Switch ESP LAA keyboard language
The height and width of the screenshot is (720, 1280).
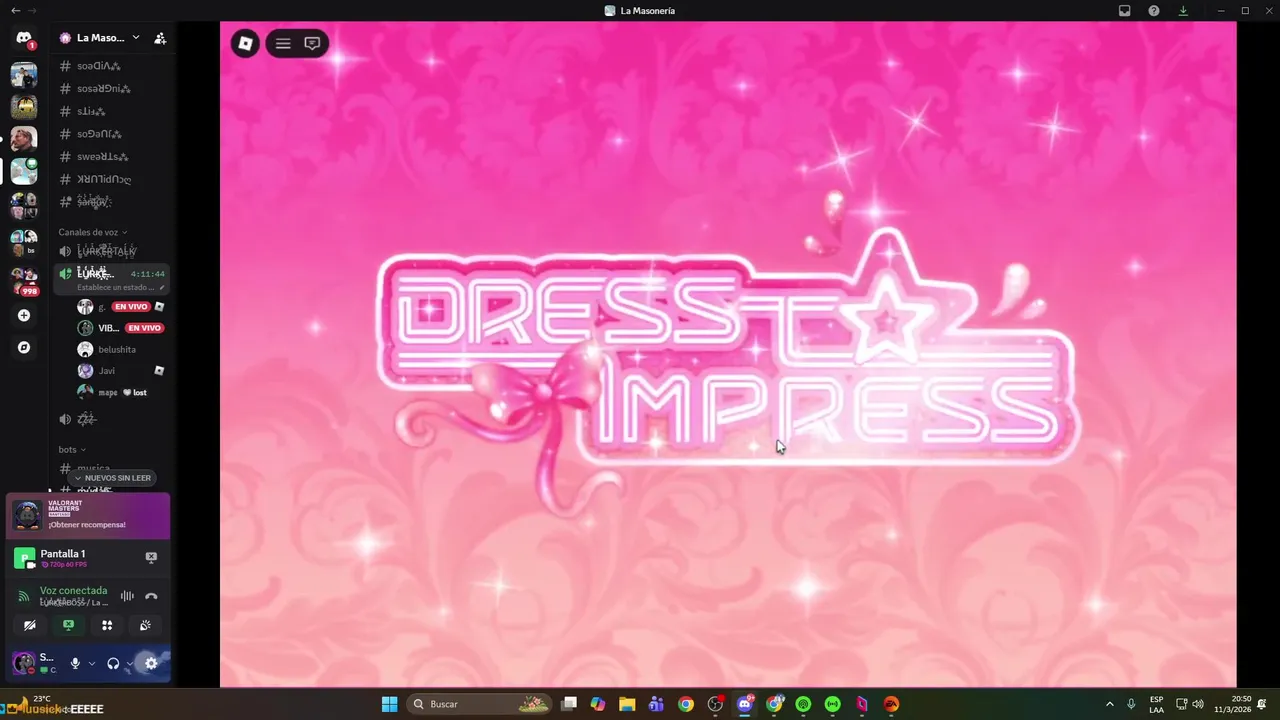pos(1156,704)
